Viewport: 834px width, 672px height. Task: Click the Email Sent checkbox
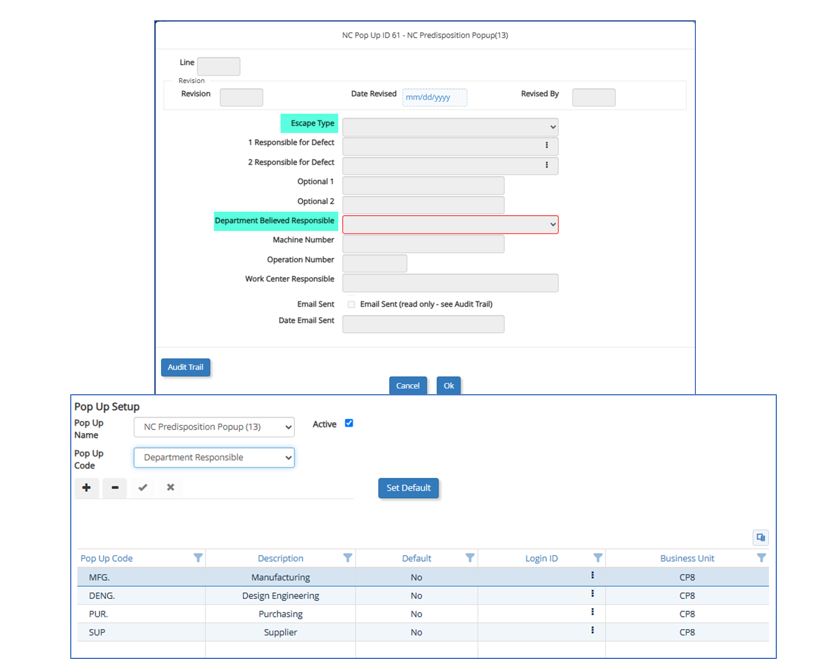(x=351, y=304)
